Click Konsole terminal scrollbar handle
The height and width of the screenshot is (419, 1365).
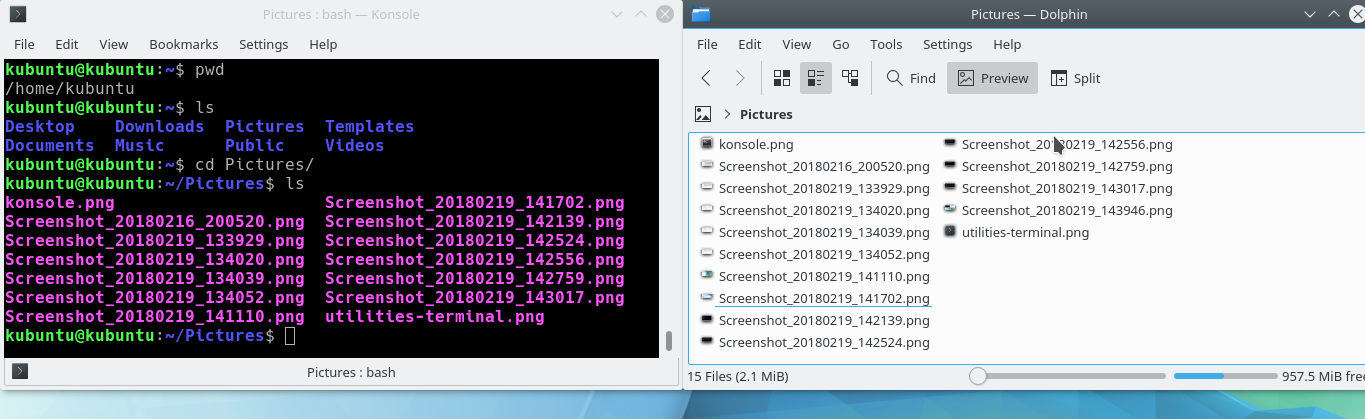(x=669, y=340)
